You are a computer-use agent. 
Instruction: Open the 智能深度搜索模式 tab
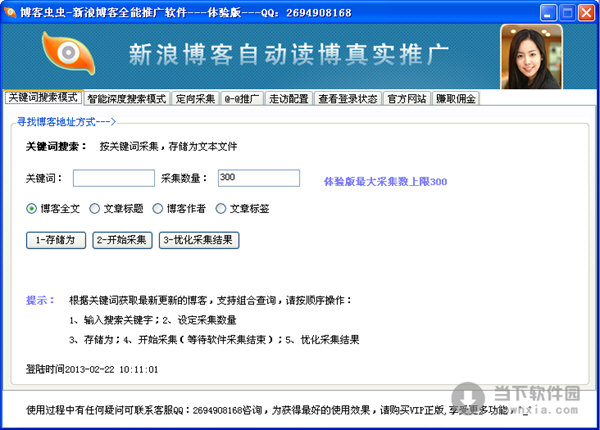point(127,99)
